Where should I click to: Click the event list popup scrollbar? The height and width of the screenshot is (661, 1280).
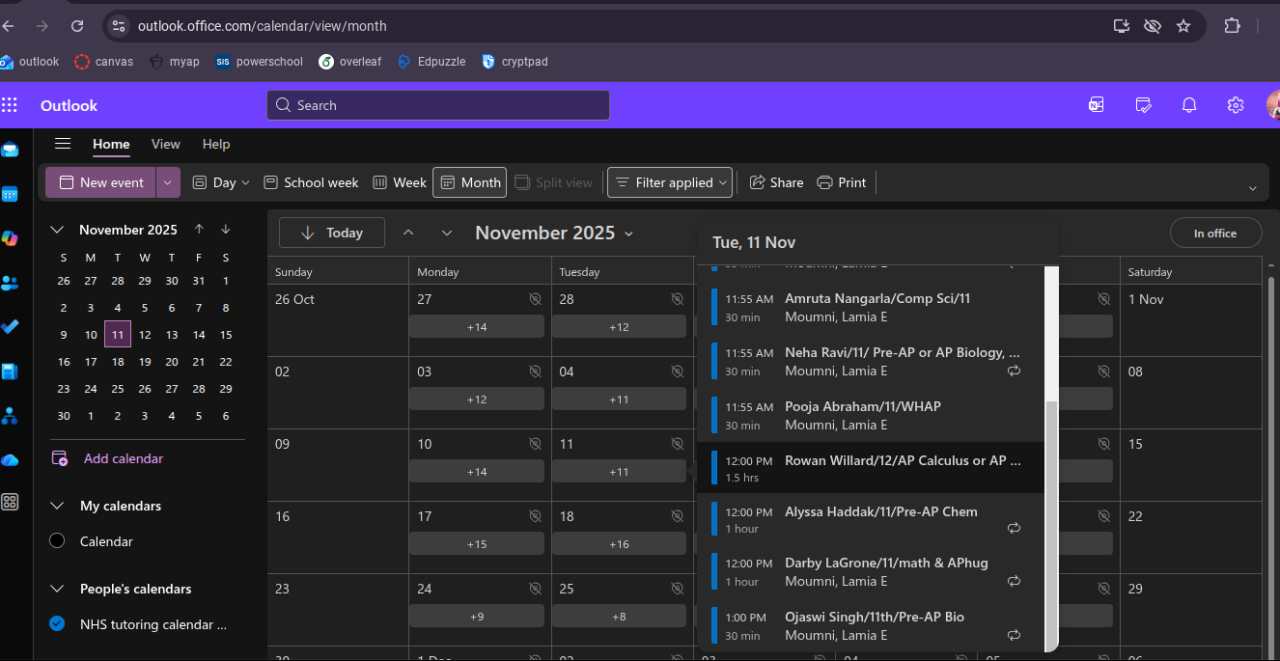[1050, 520]
